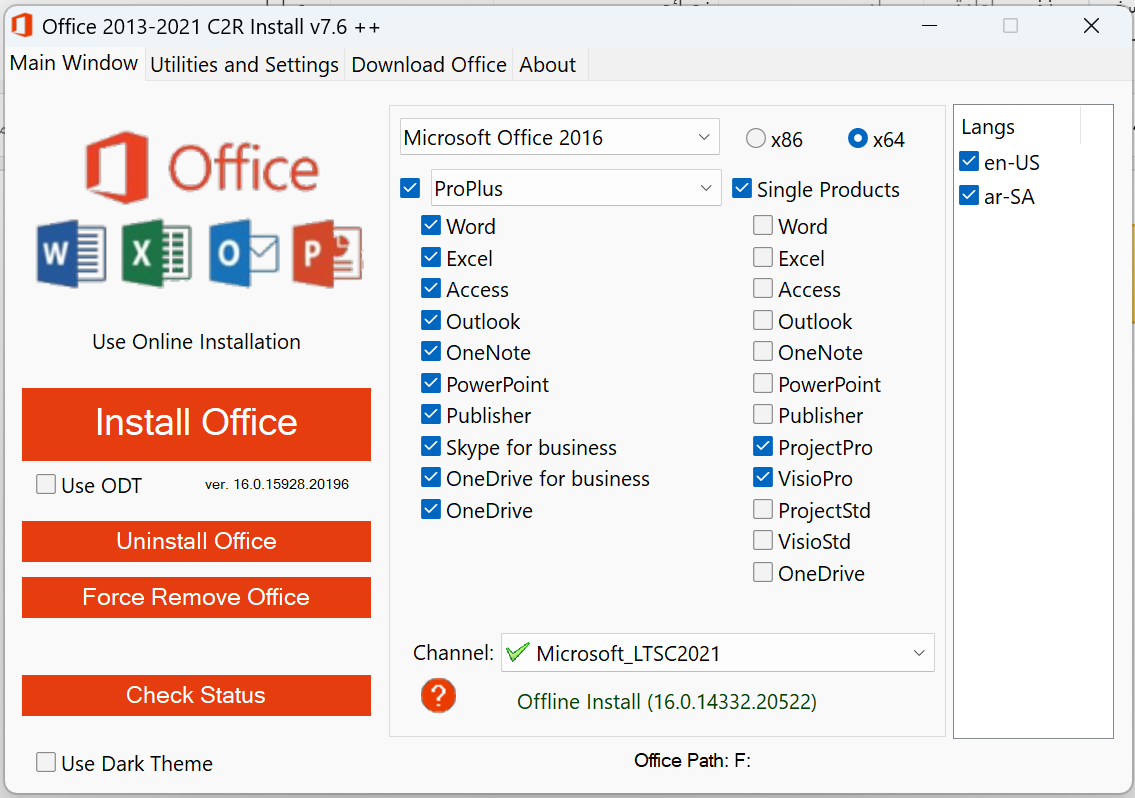Viewport: 1135px width, 798px height.
Task: Uncheck the en-US language
Action: coord(969,161)
